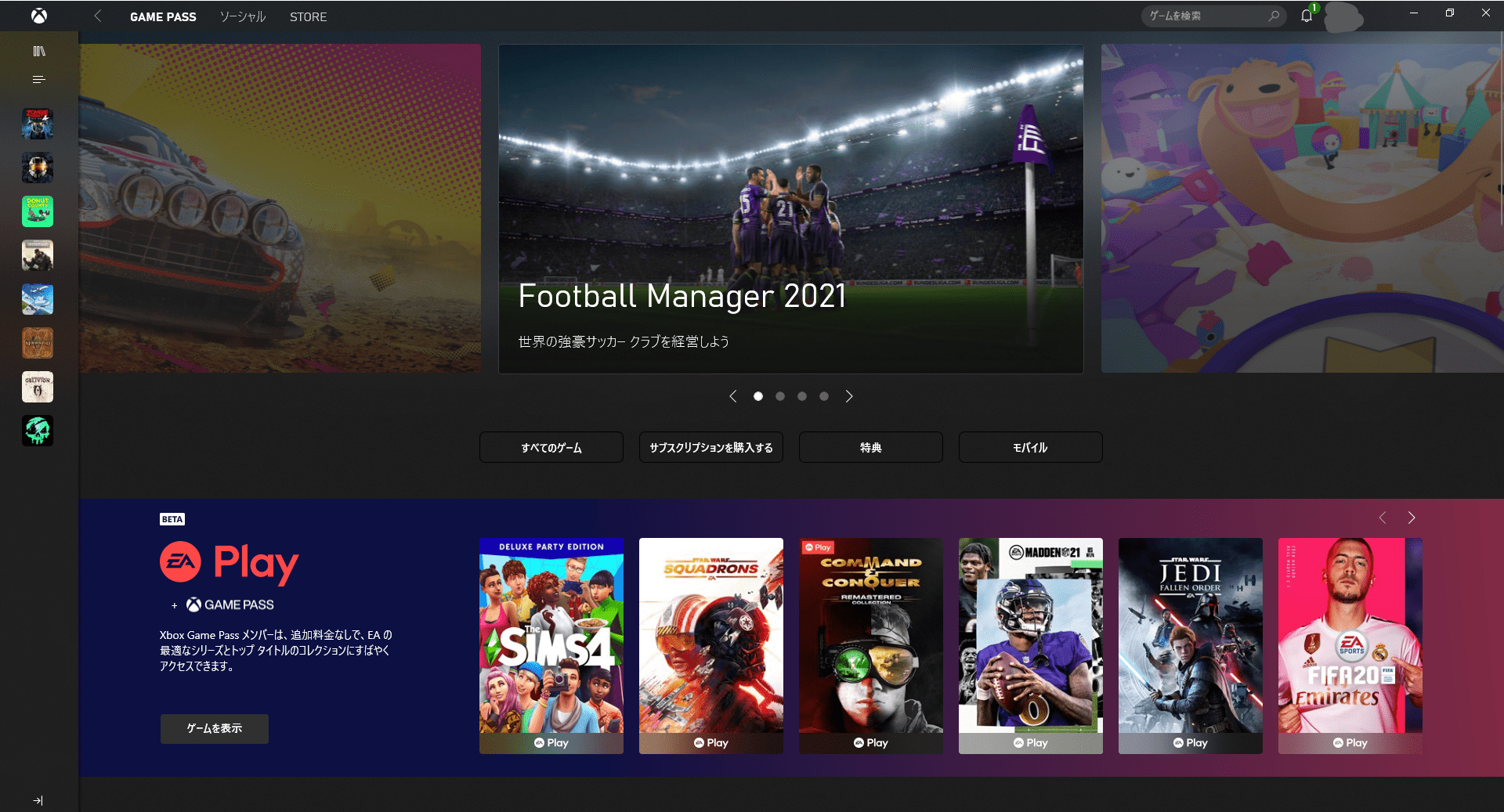Open the library icon in the sidebar
The height and width of the screenshot is (812, 1504).
38,51
